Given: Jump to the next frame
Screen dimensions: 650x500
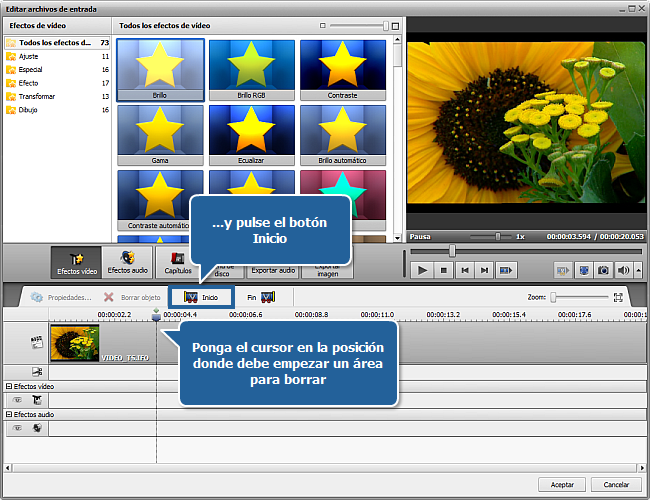Looking at the screenshot, I should pyautogui.click(x=485, y=270).
